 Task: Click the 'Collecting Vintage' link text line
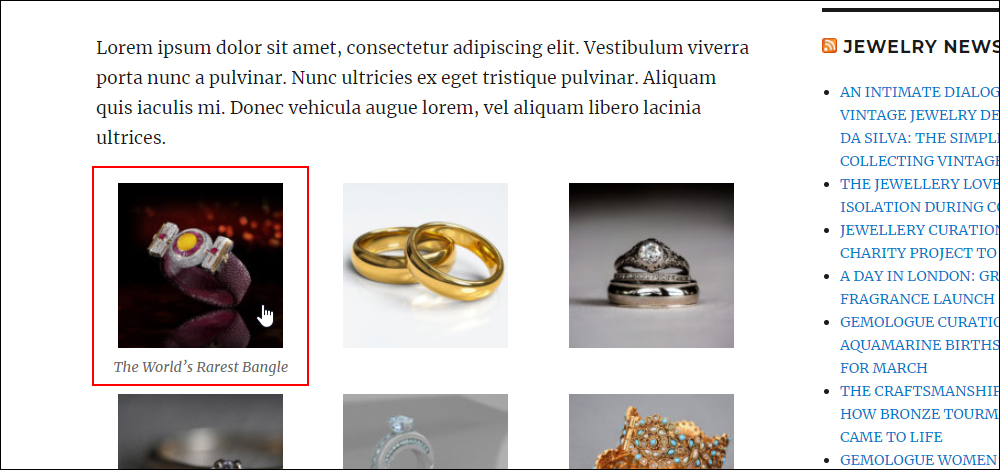pos(920,161)
